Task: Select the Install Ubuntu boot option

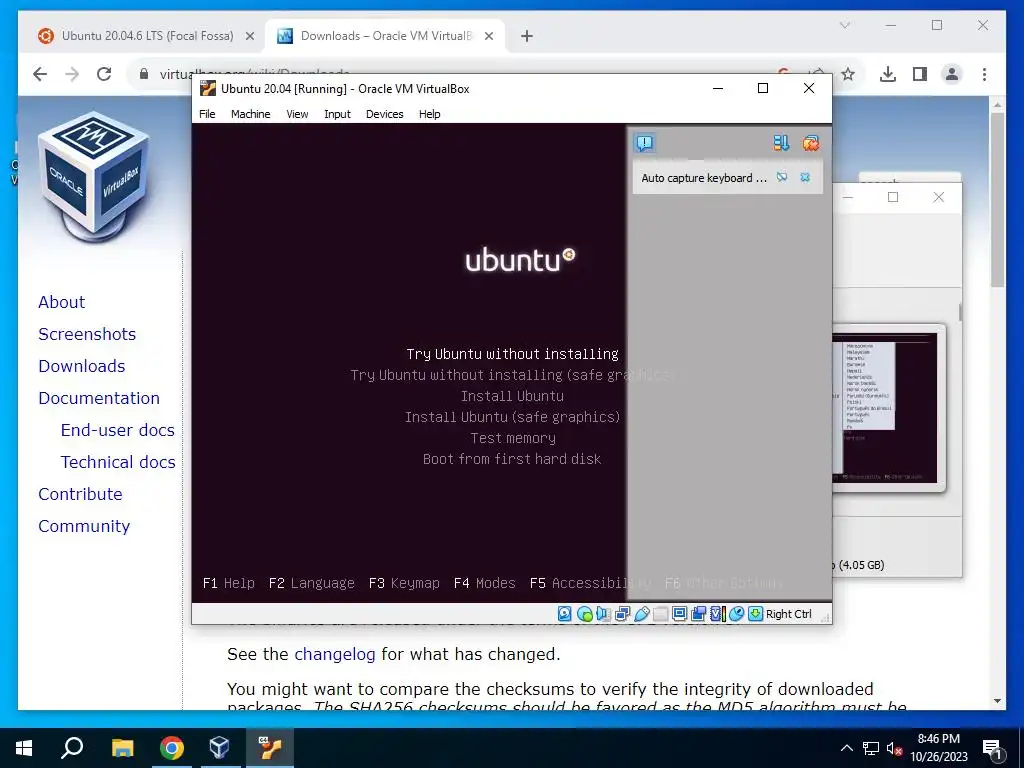Action: (512, 396)
